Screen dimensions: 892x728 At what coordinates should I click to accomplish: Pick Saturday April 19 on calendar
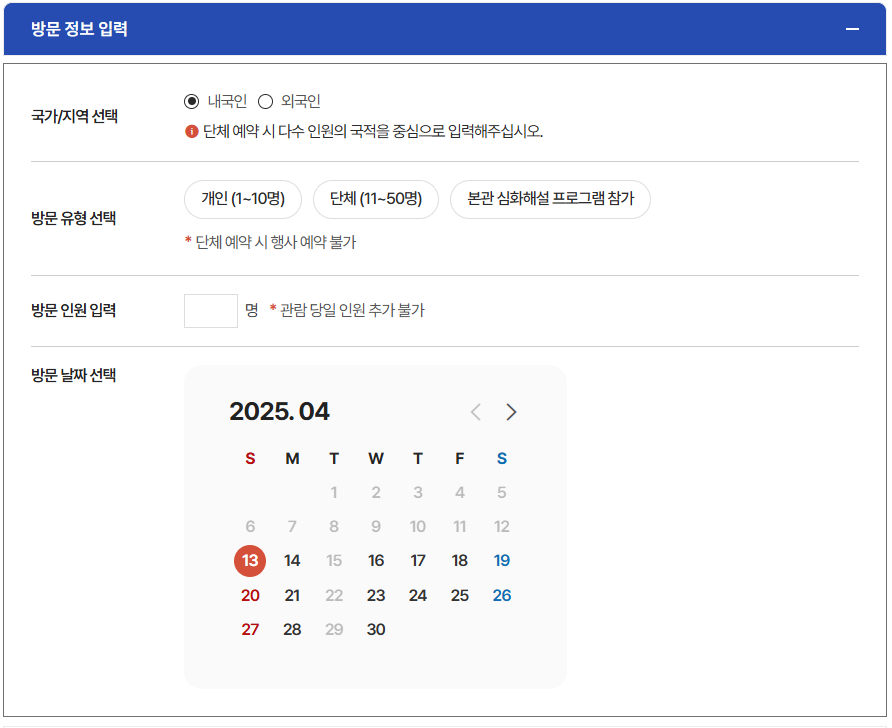coord(502,561)
